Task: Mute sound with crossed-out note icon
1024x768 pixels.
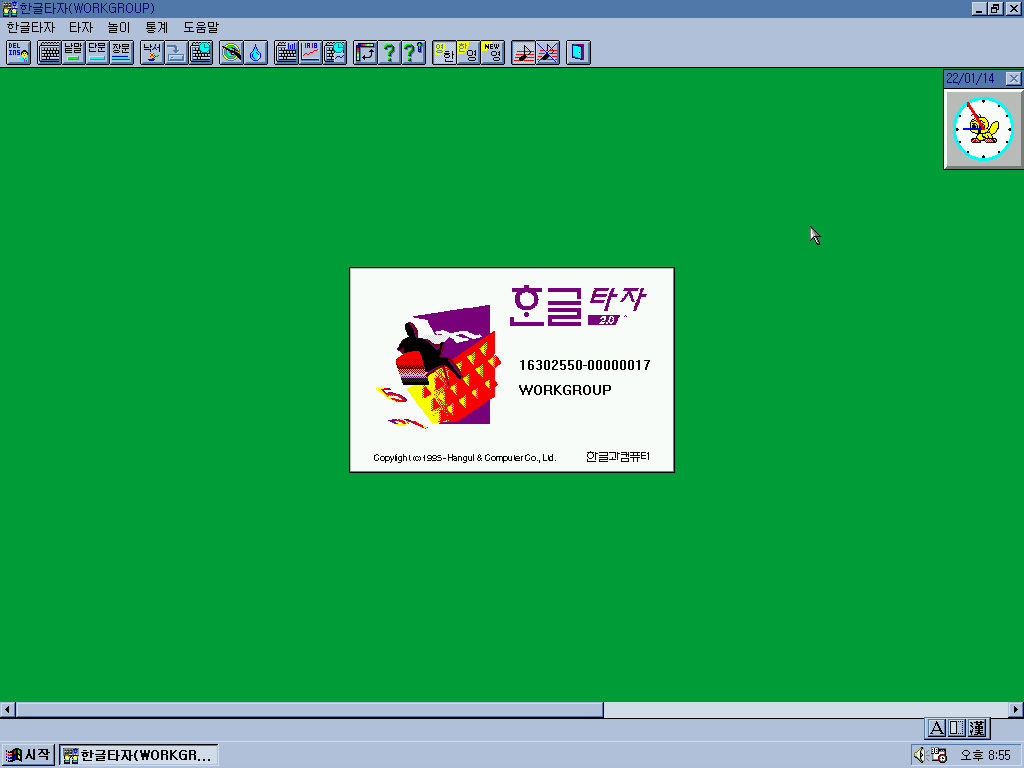Action: tap(547, 52)
